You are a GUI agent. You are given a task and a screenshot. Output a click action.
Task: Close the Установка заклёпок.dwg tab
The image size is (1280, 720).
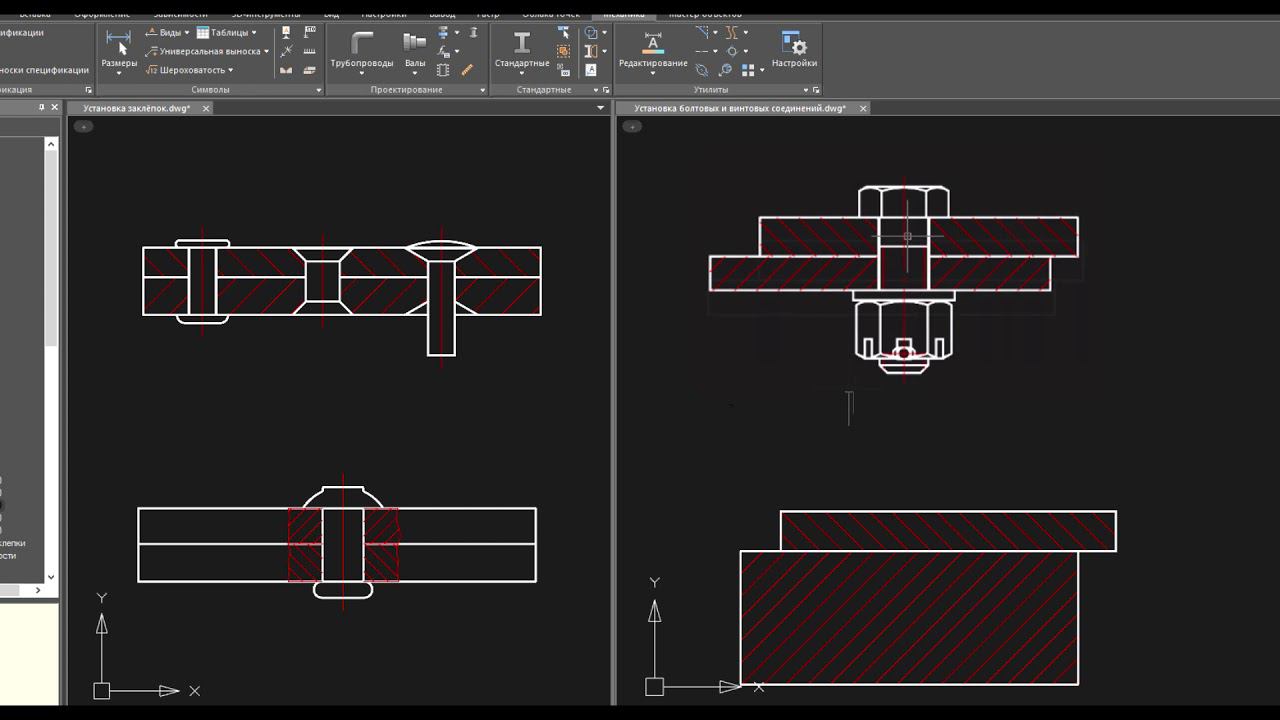(x=206, y=108)
